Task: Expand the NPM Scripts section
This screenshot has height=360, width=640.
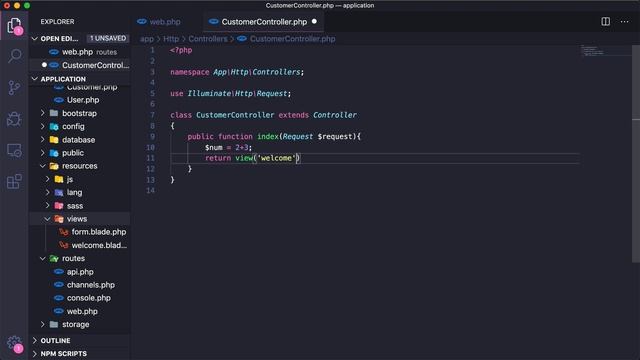Action: (x=35, y=353)
